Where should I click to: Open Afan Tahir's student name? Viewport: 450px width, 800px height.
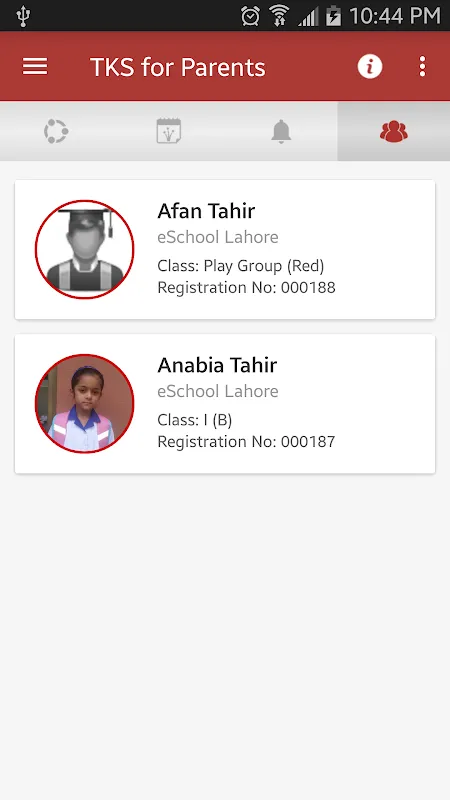(206, 211)
